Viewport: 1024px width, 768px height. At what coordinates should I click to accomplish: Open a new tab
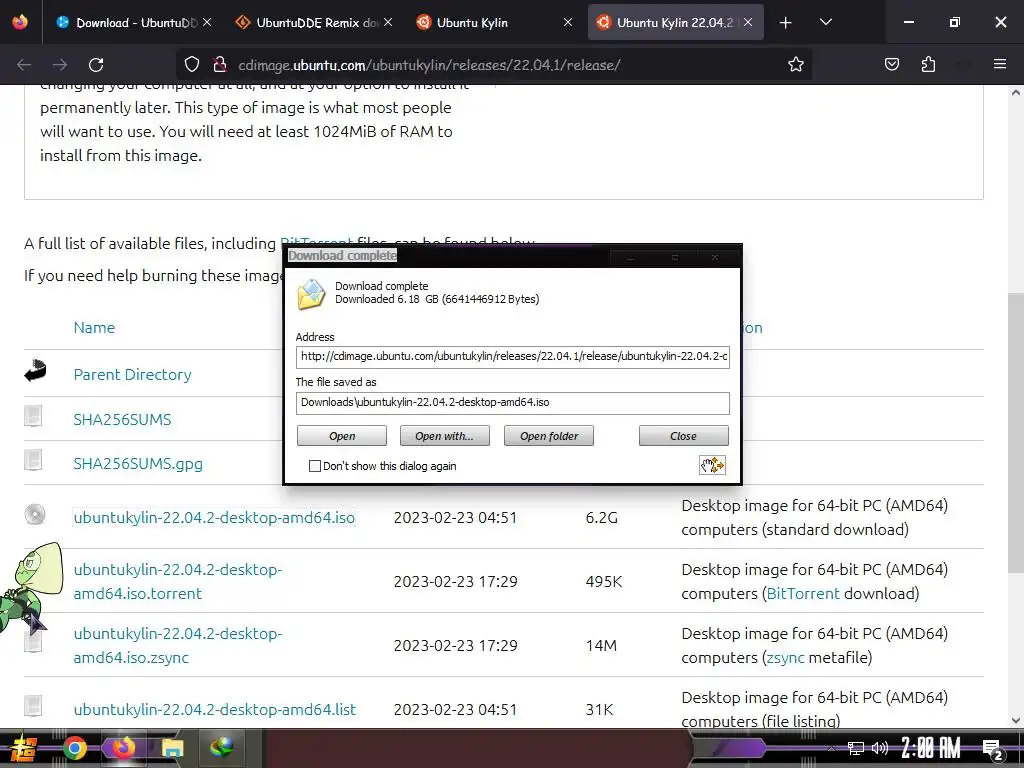(786, 23)
